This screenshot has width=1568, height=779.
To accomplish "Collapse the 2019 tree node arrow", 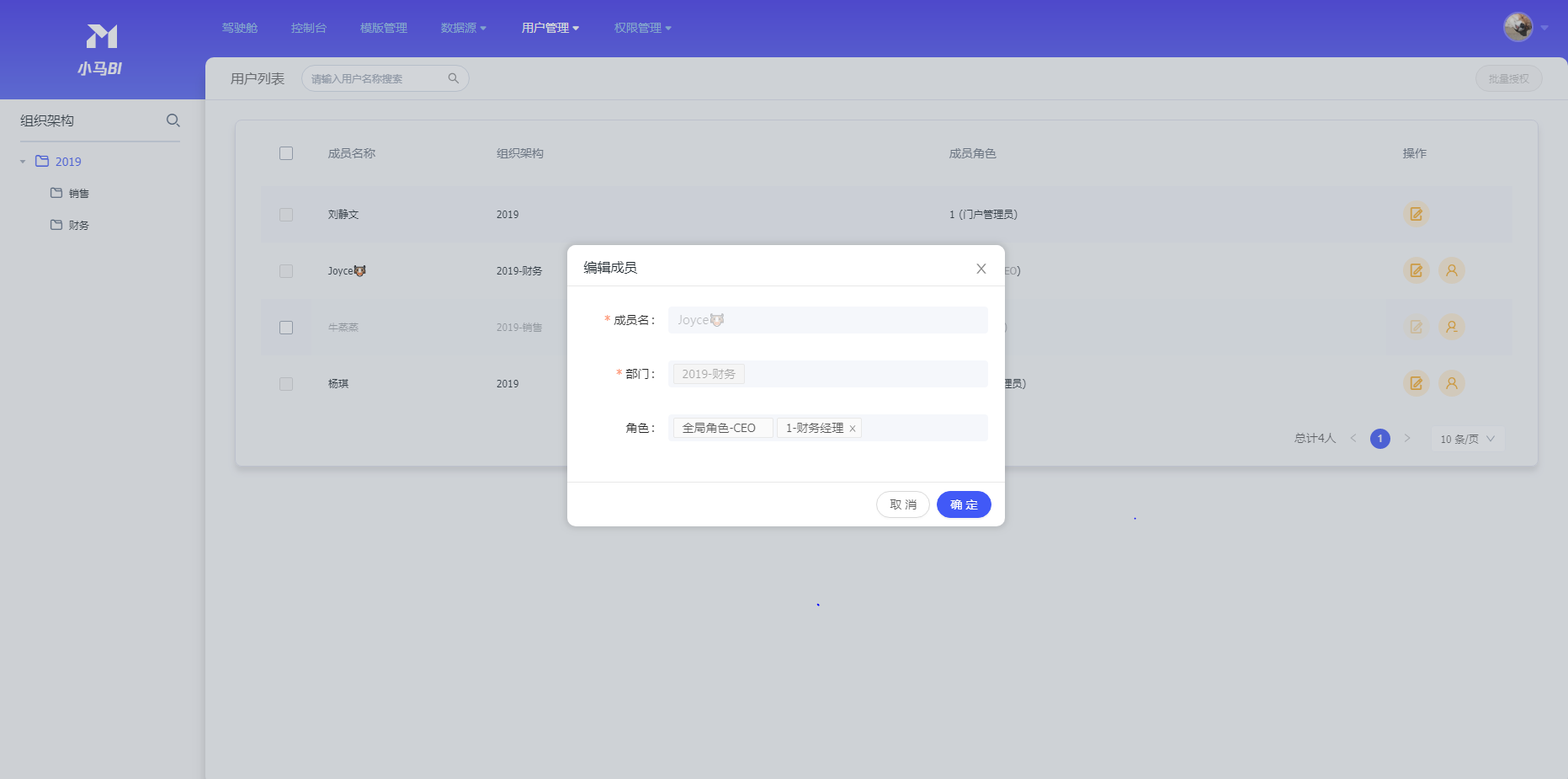I will click(23, 162).
